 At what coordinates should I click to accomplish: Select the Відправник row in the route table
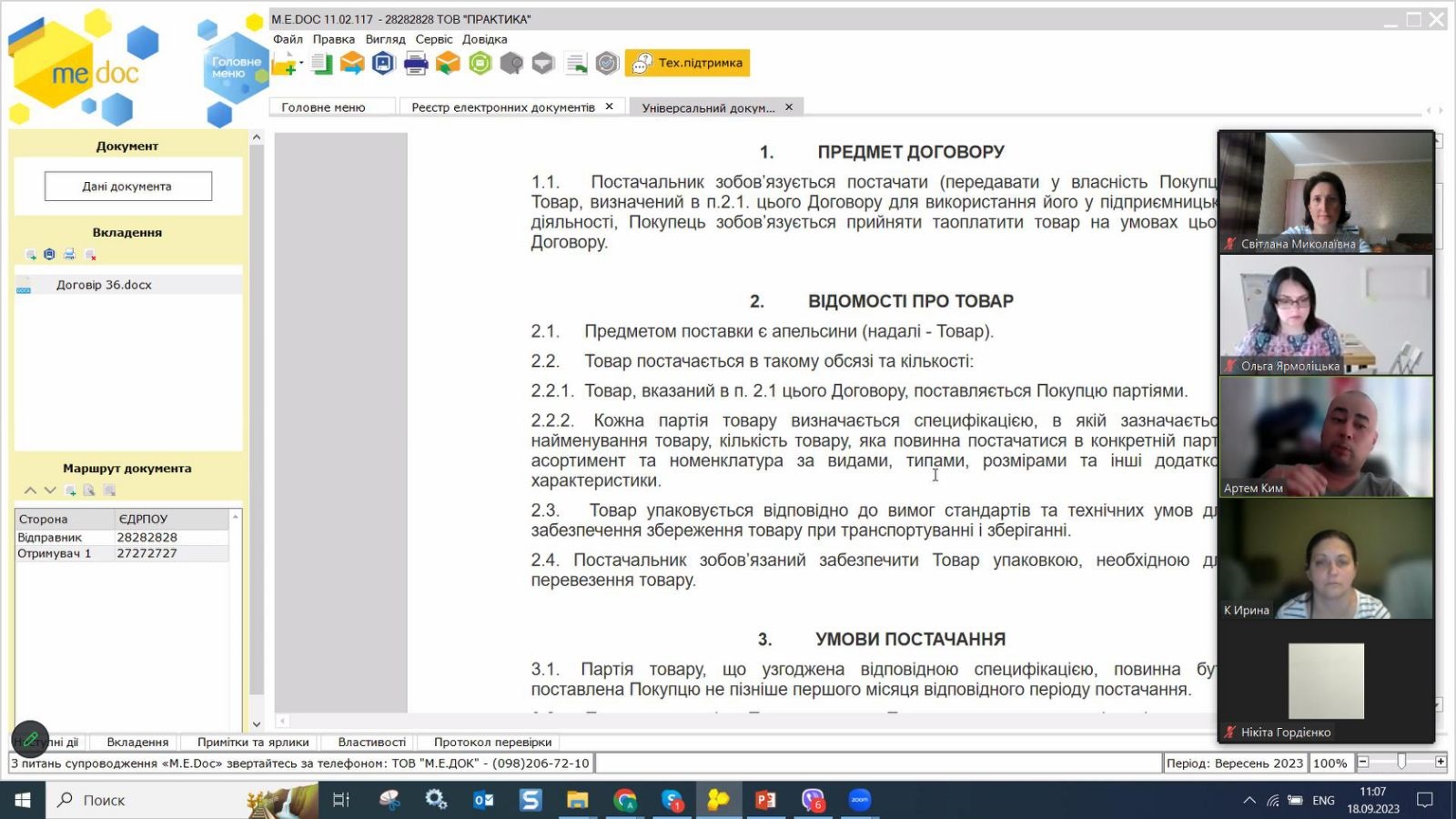click(x=122, y=537)
